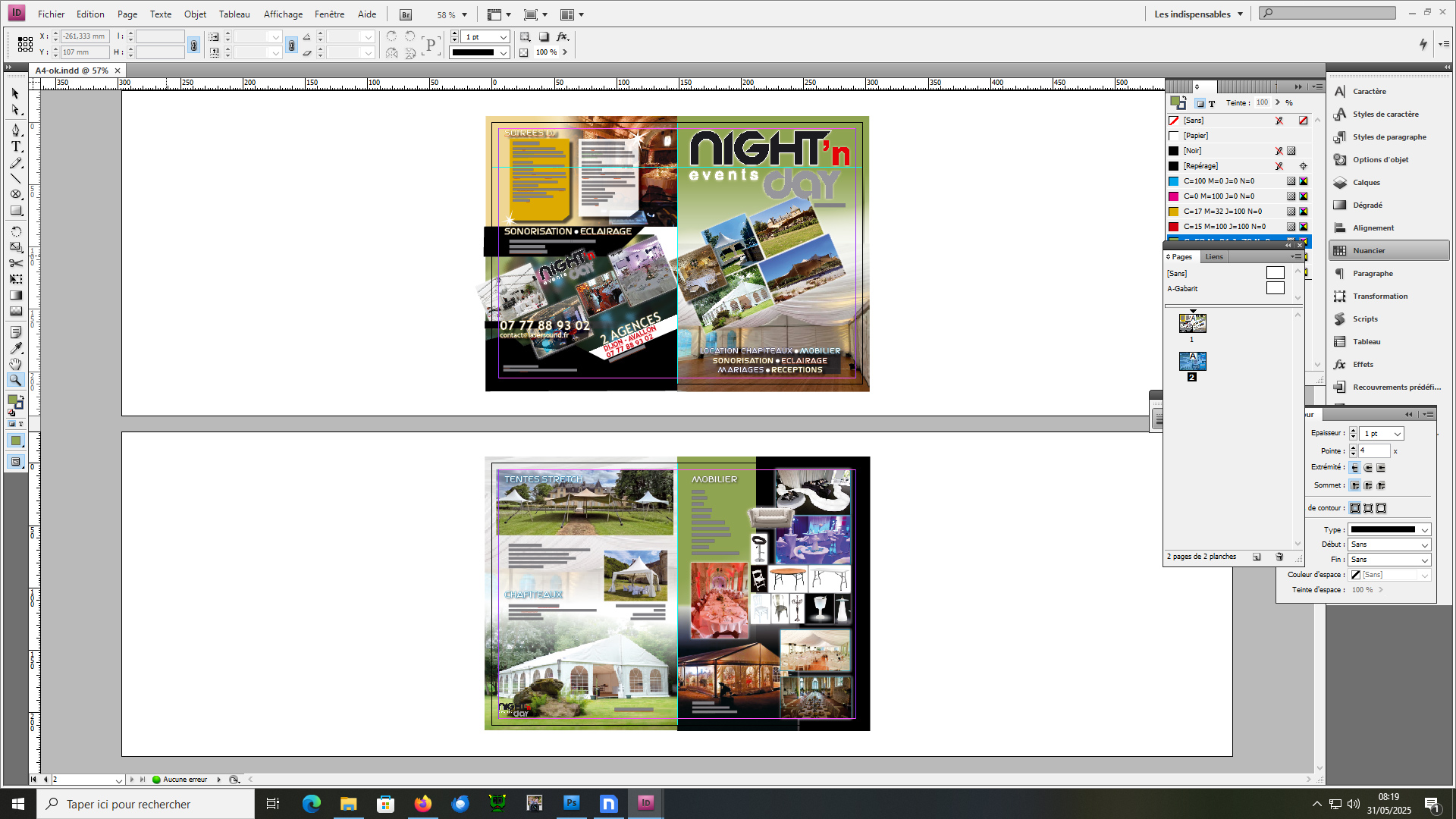Select round join Sommet option

(x=1368, y=485)
